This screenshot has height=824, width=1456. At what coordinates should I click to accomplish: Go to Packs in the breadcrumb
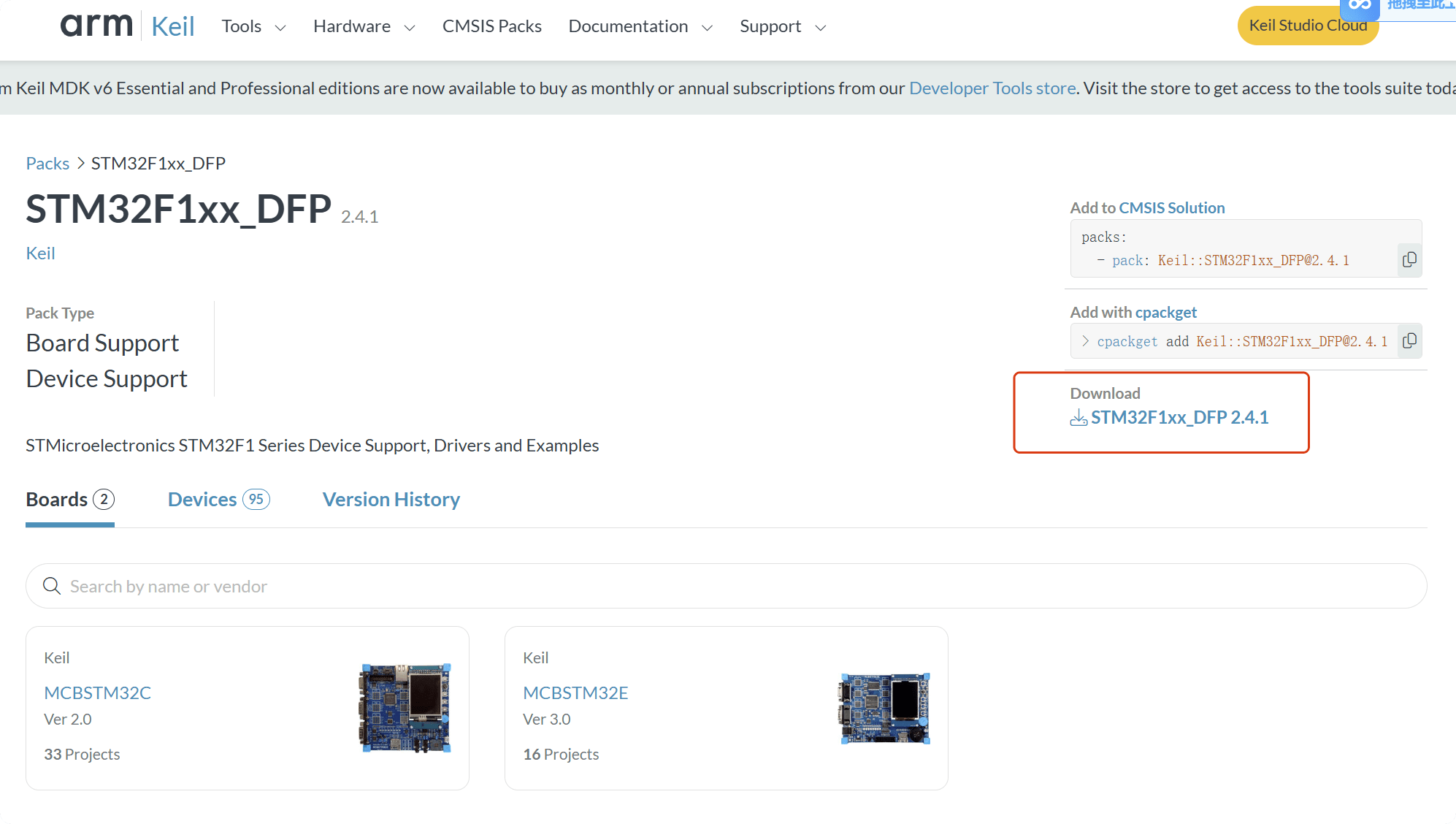[47, 164]
